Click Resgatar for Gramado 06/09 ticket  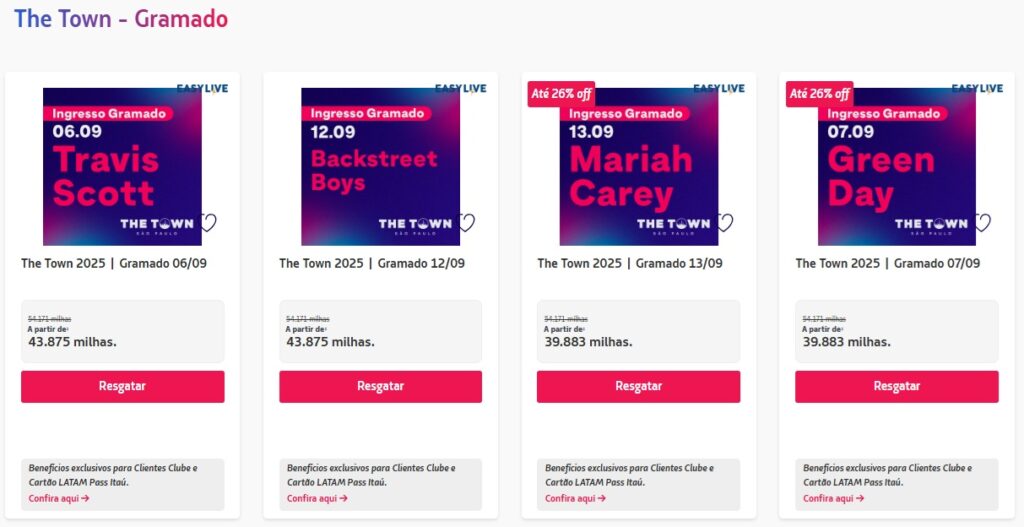pos(122,386)
